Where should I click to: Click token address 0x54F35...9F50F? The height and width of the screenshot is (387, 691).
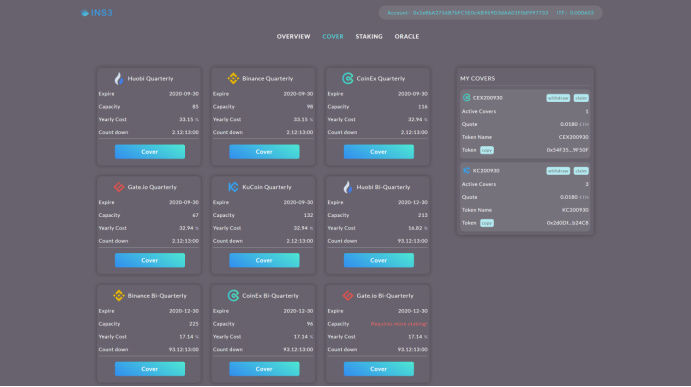567,150
